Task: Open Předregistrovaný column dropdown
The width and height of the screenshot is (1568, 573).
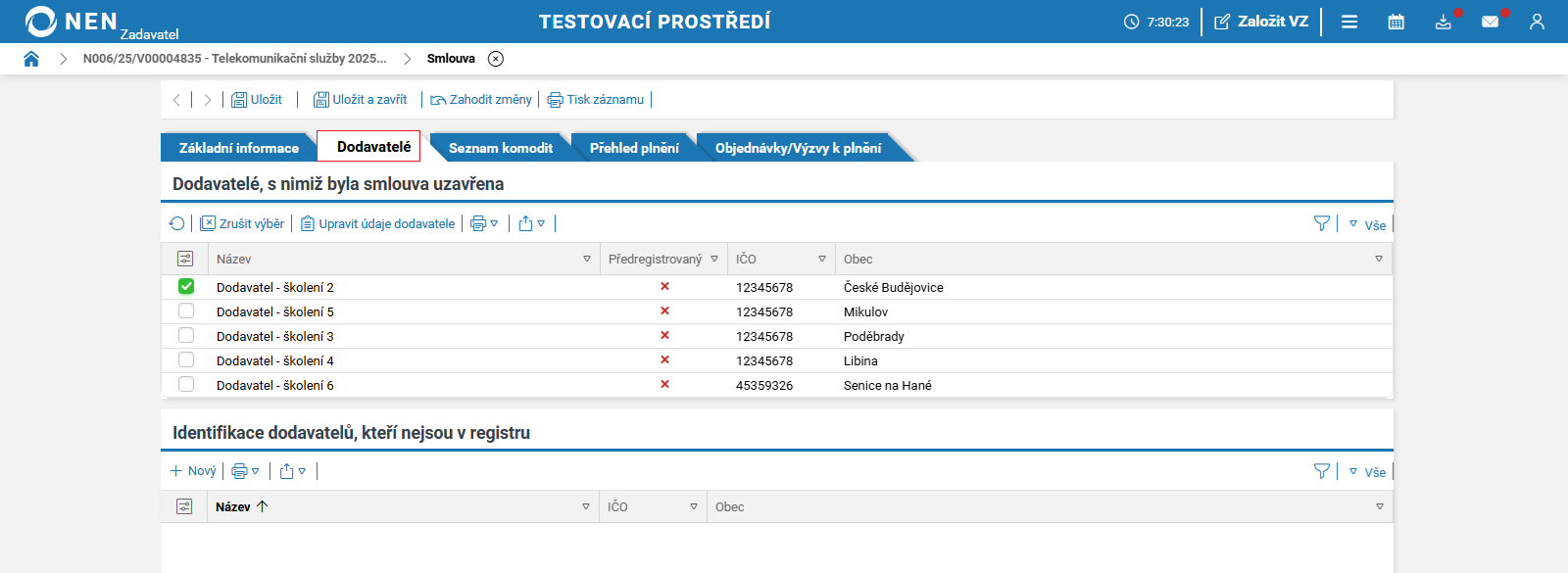Action: point(714,259)
